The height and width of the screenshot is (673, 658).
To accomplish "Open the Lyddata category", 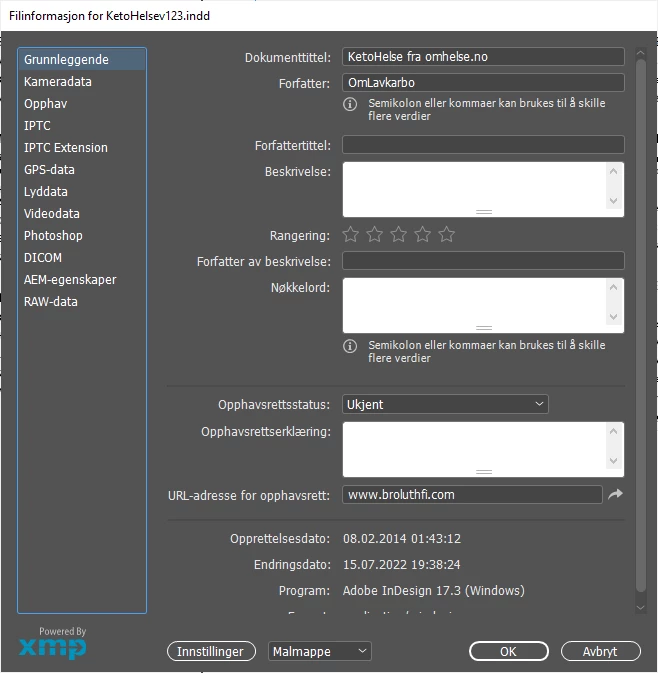I will [x=82, y=191].
